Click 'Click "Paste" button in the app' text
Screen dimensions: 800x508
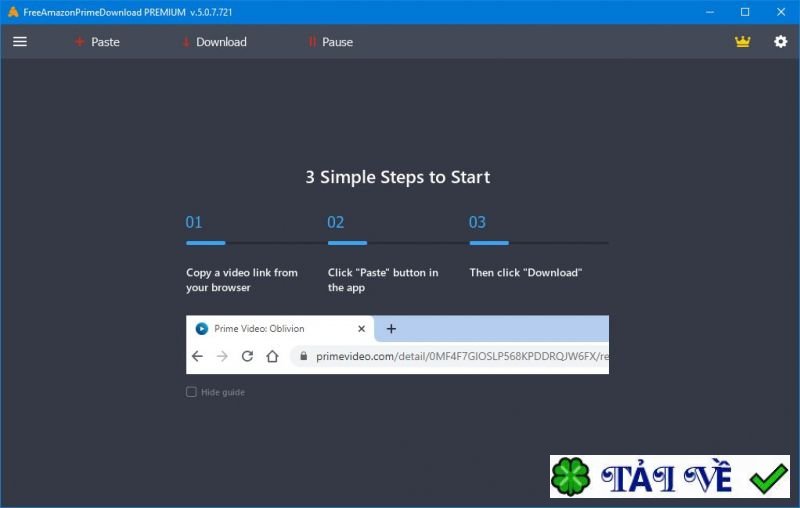click(383, 280)
